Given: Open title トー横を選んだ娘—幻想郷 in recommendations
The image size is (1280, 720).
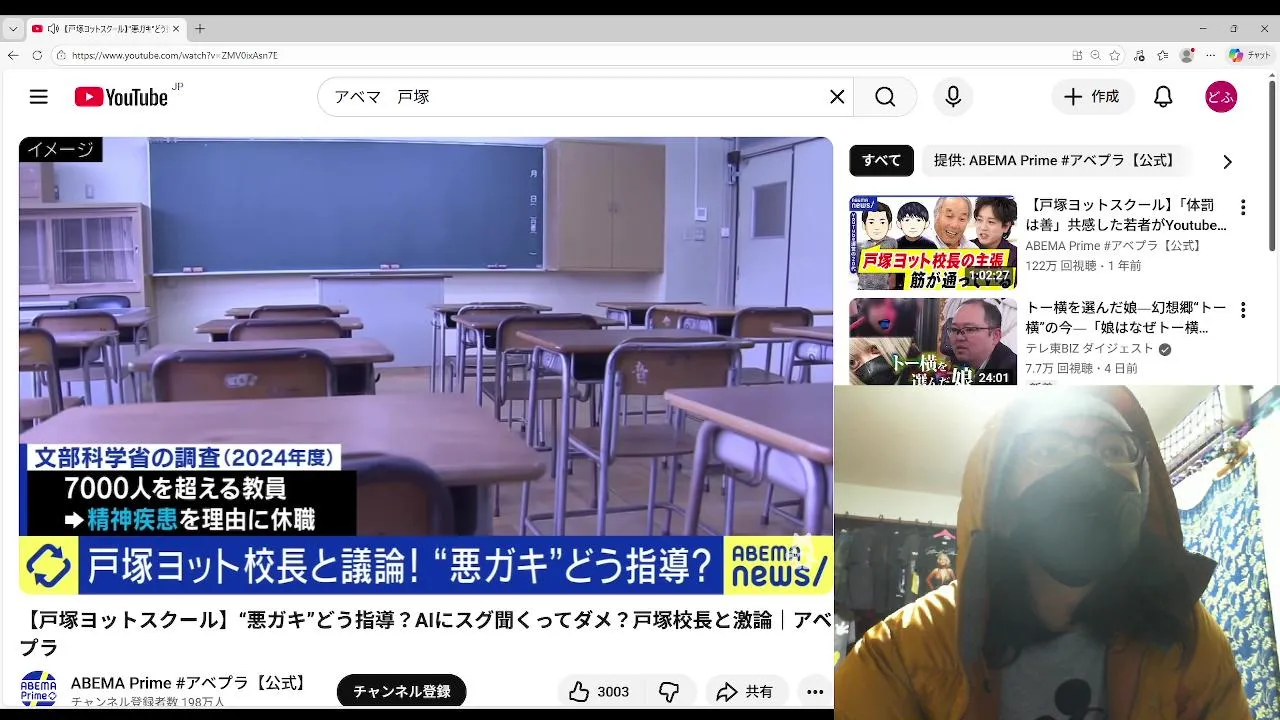Looking at the screenshot, I should (1126, 317).
